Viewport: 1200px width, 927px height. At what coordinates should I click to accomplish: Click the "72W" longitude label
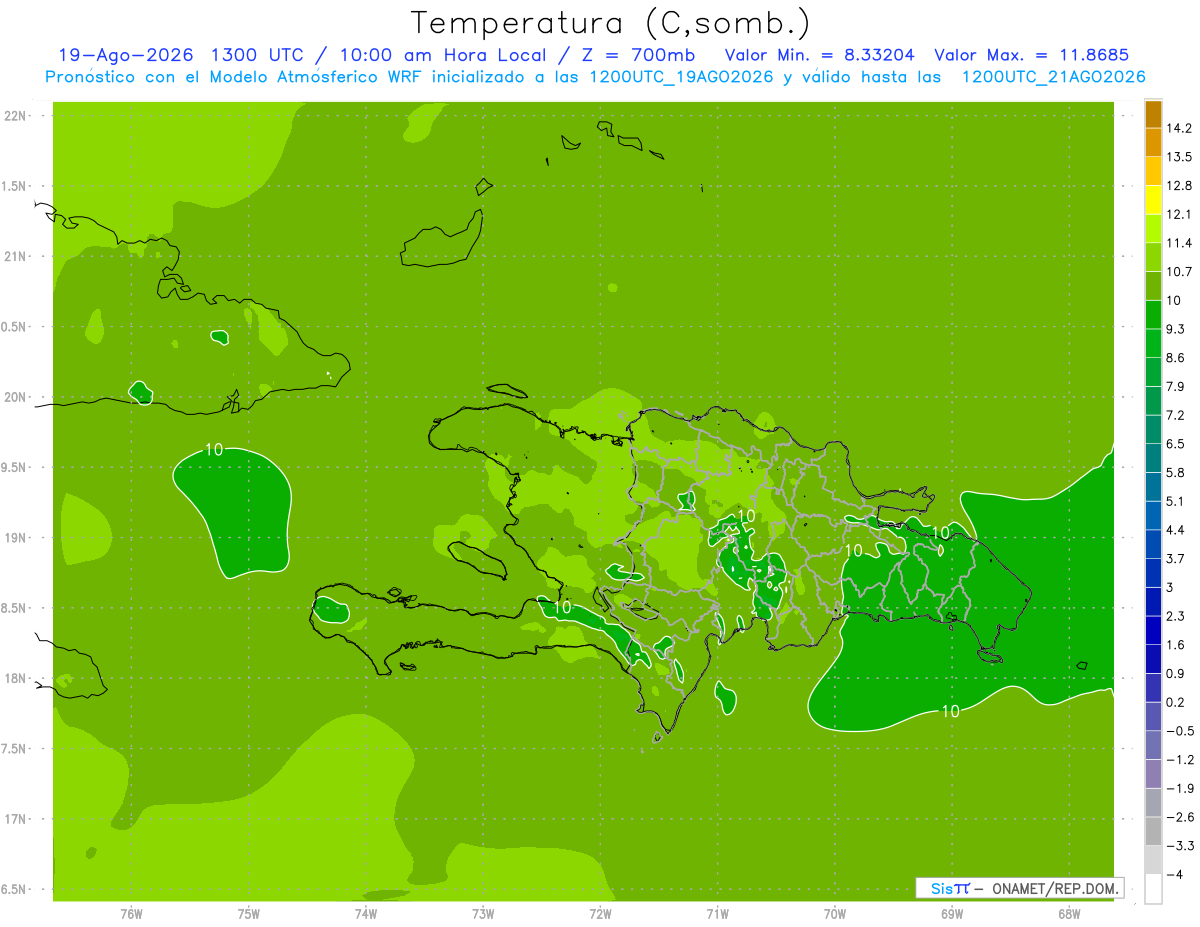600,914
